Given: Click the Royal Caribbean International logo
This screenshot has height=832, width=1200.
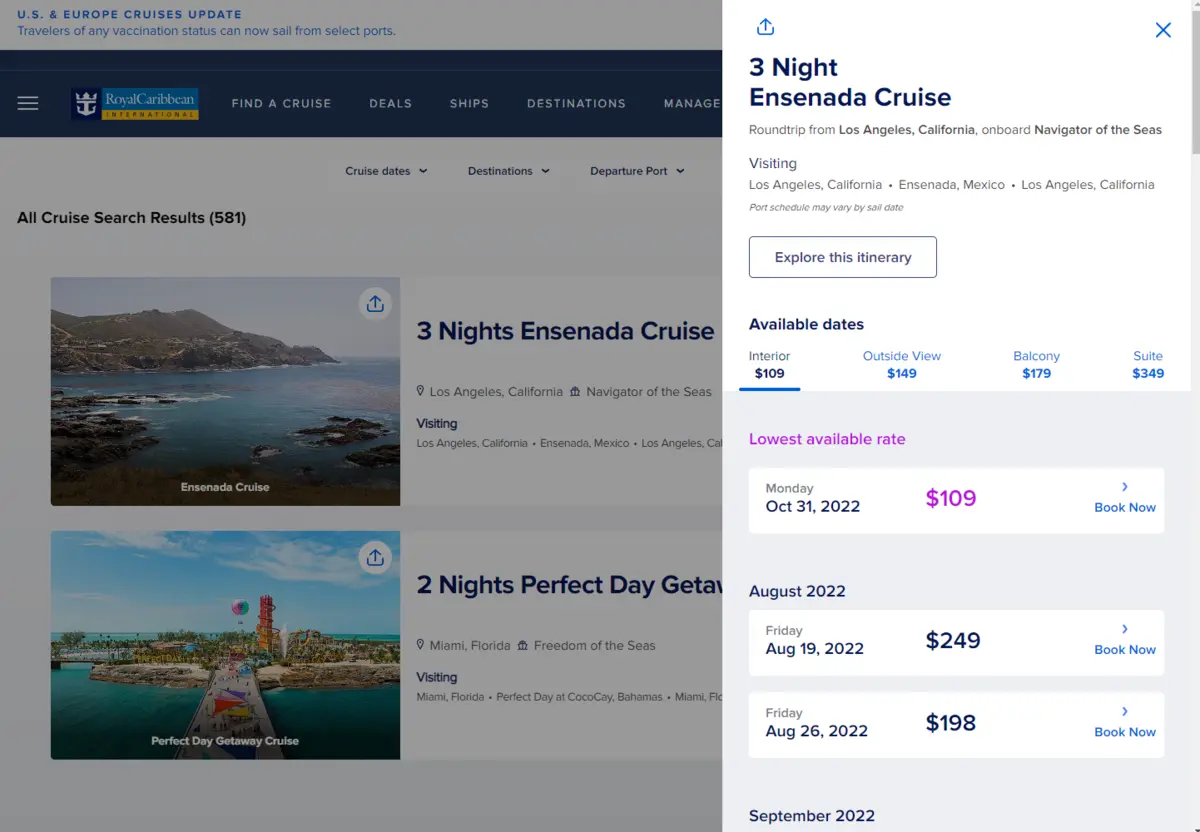Looking at the screenshot, I should click(135, 103).
